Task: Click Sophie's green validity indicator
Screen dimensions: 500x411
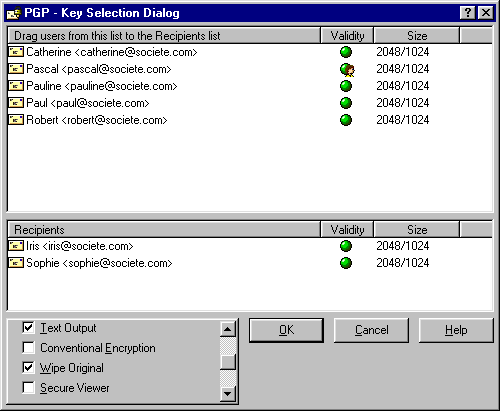Action: [346, 263]
